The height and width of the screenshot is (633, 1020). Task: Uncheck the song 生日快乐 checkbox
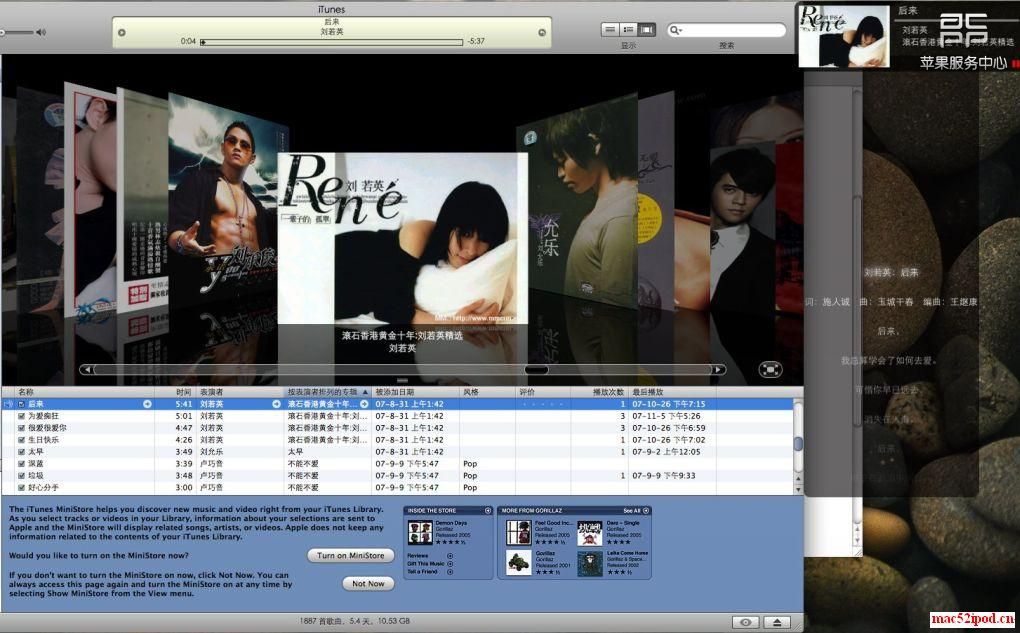[21, 440]
